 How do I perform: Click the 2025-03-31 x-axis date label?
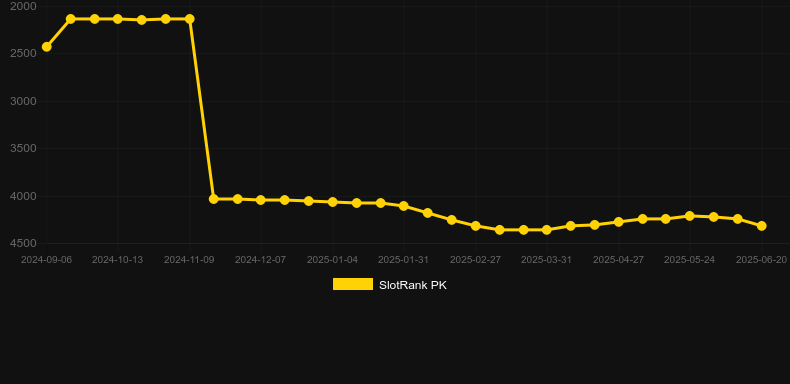pos(546,260)
